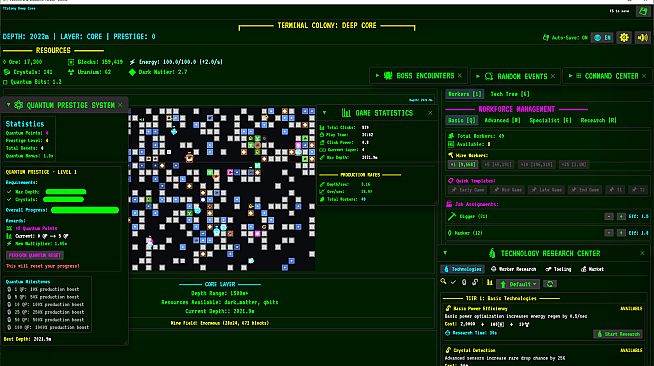Collapse the Quantum Prestige System panel

click(8, 105)
